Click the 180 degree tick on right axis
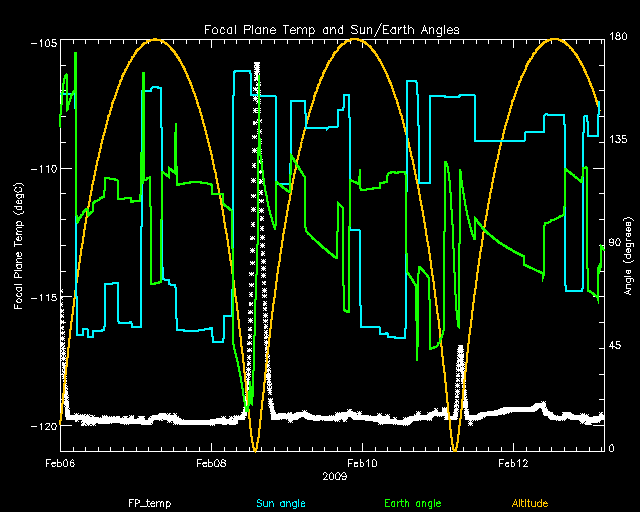Image resolution: width=640 pixels, height=512 pixels. (619, 38)
